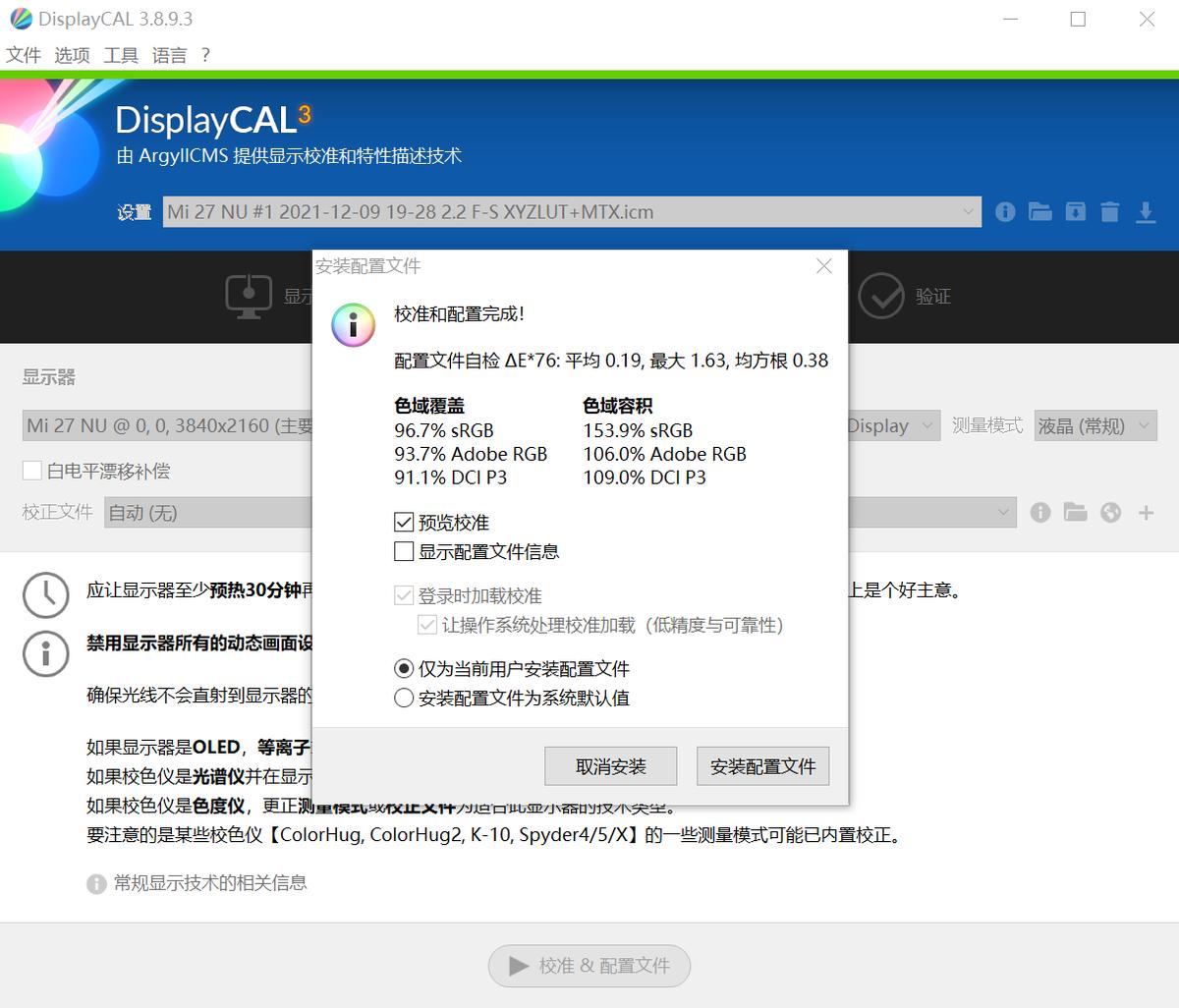Open the 语言 menu
Screen dimensions: 1179x1008
[x=169, y=55]
